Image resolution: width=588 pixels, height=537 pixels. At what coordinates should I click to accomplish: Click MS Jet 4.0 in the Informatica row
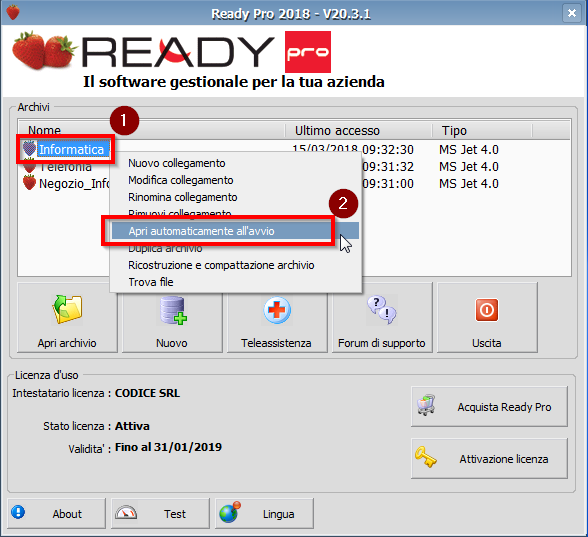(x=469, y=150)
